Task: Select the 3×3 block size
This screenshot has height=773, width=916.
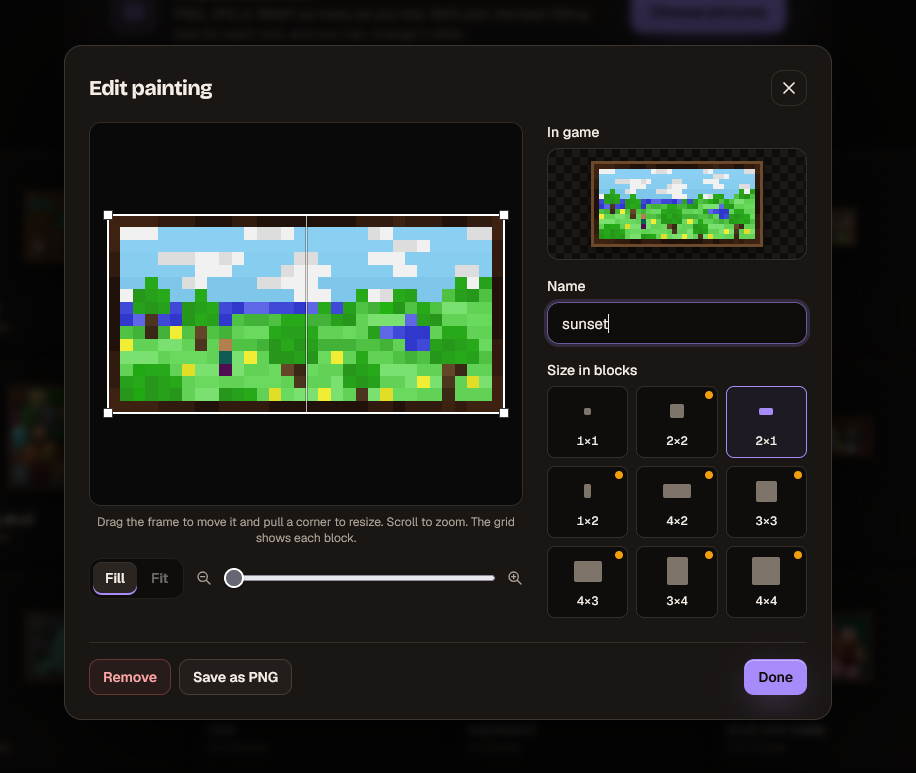Action: click(766, 502)
